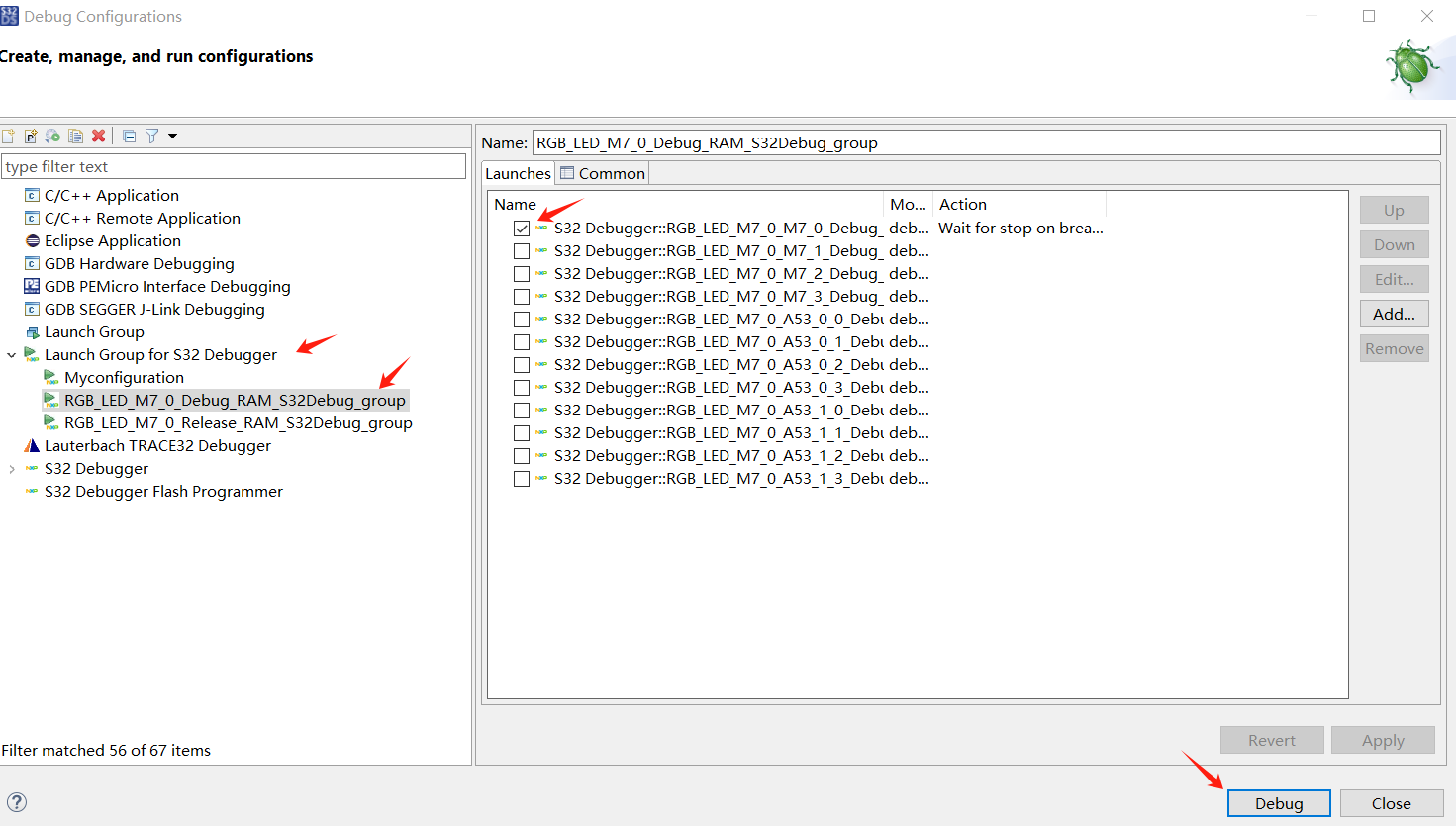Select the S32 Debugger::RGB_LED_M7_0_A53_0_2 launch row
The width and height of the screenshot is (1456, 826).
pos(719,365)
